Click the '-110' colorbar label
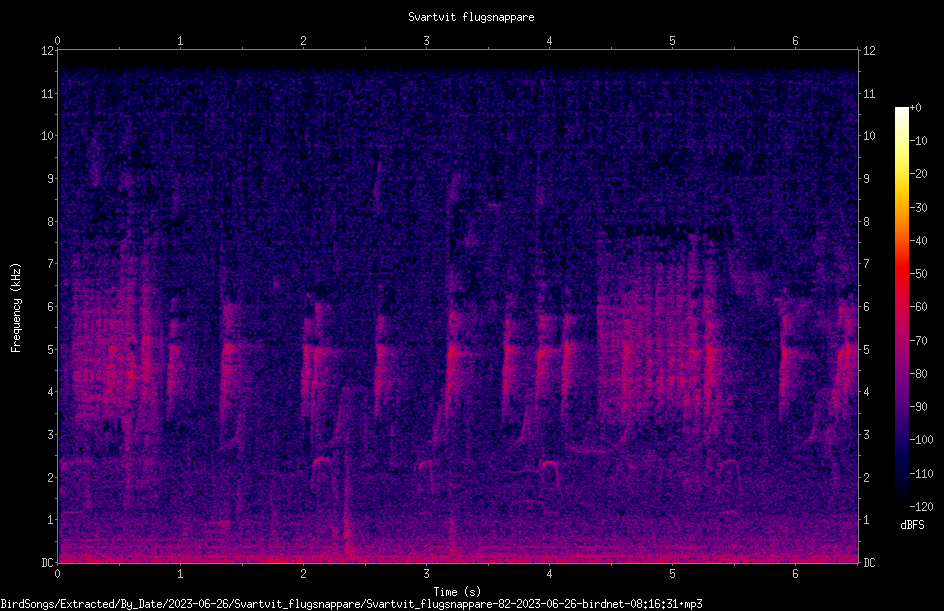 tap(921, 474)
